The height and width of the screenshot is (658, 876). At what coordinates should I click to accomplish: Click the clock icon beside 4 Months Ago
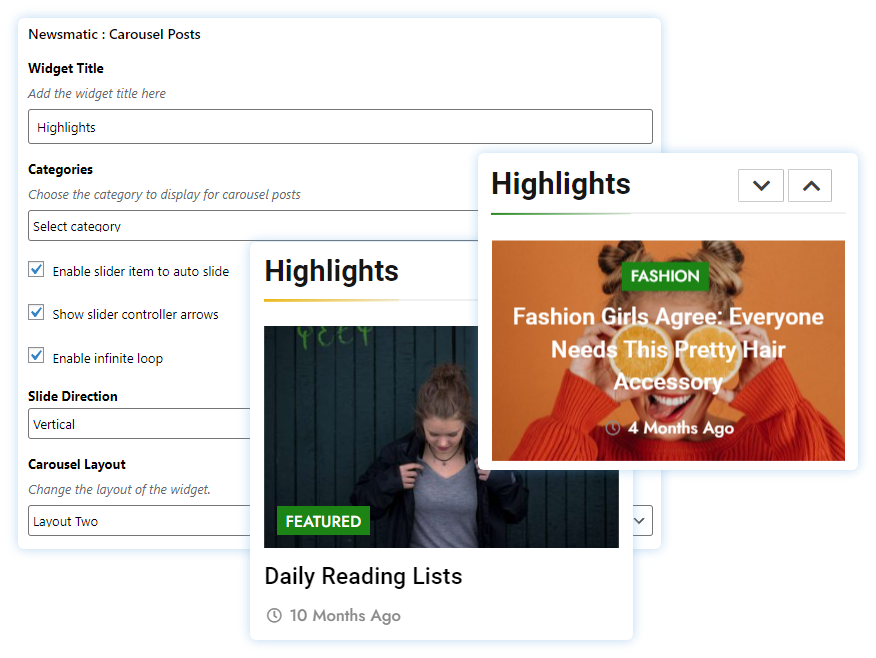pos(613,428)
